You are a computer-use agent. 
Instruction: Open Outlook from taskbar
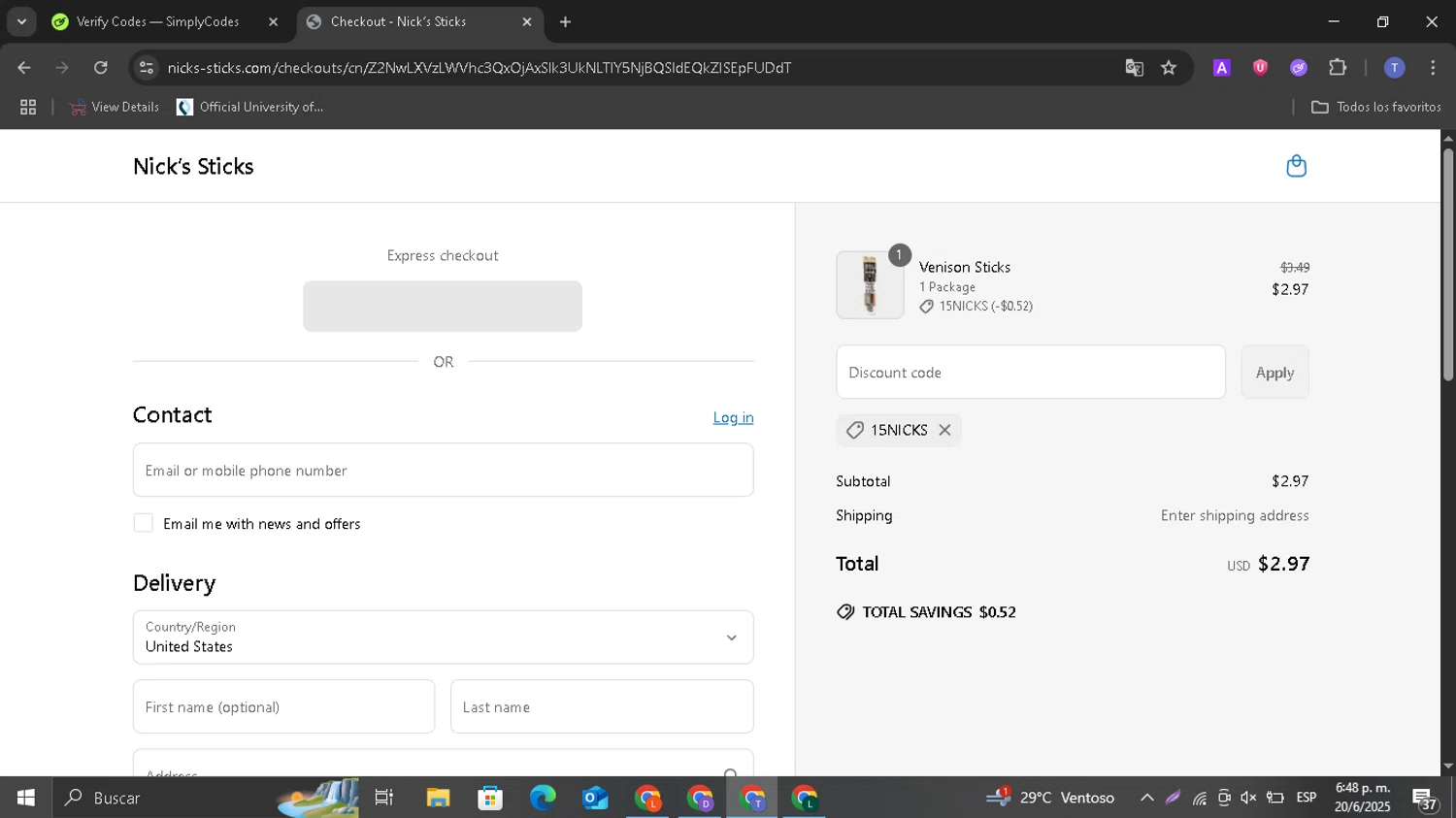[595, 798]
